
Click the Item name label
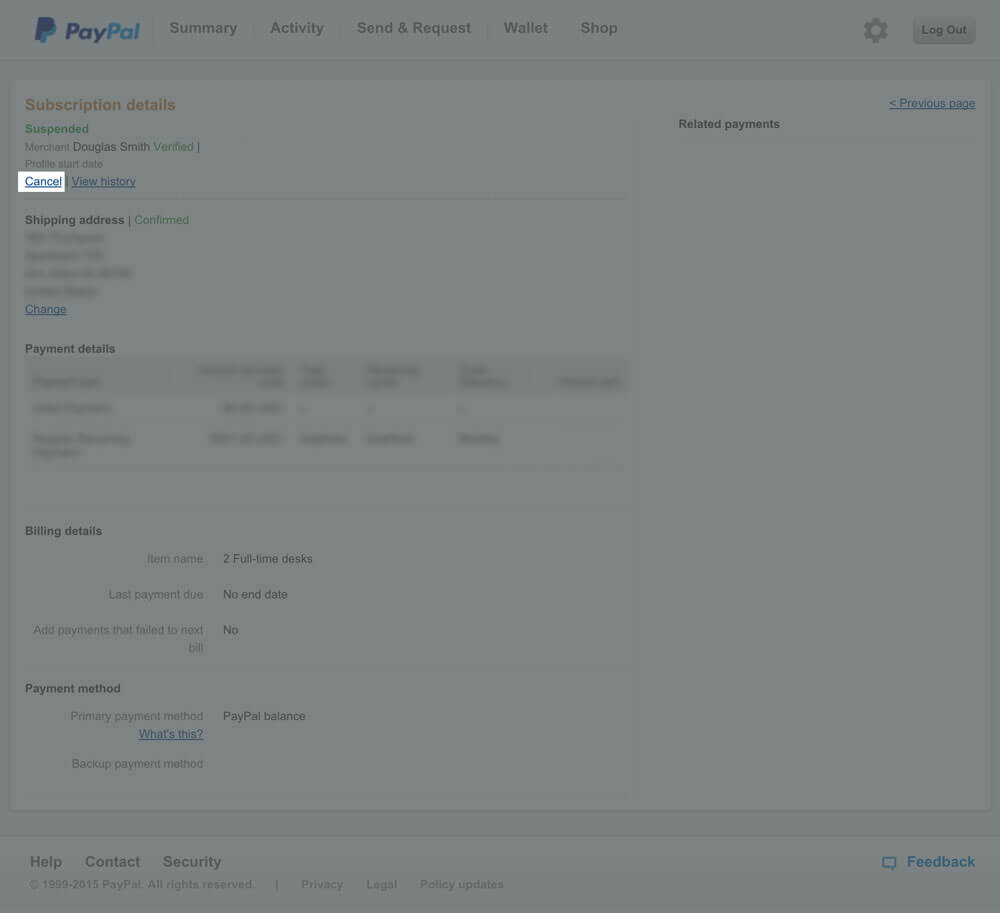click(175, 559)
